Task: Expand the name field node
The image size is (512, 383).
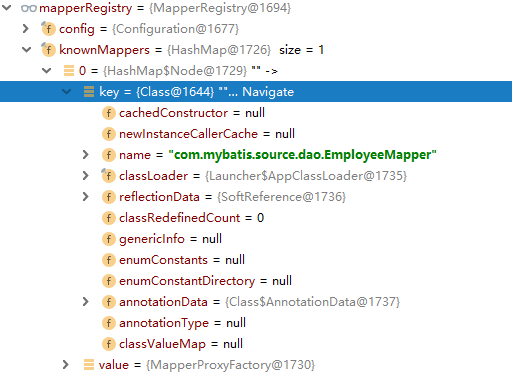Action: 86,155
